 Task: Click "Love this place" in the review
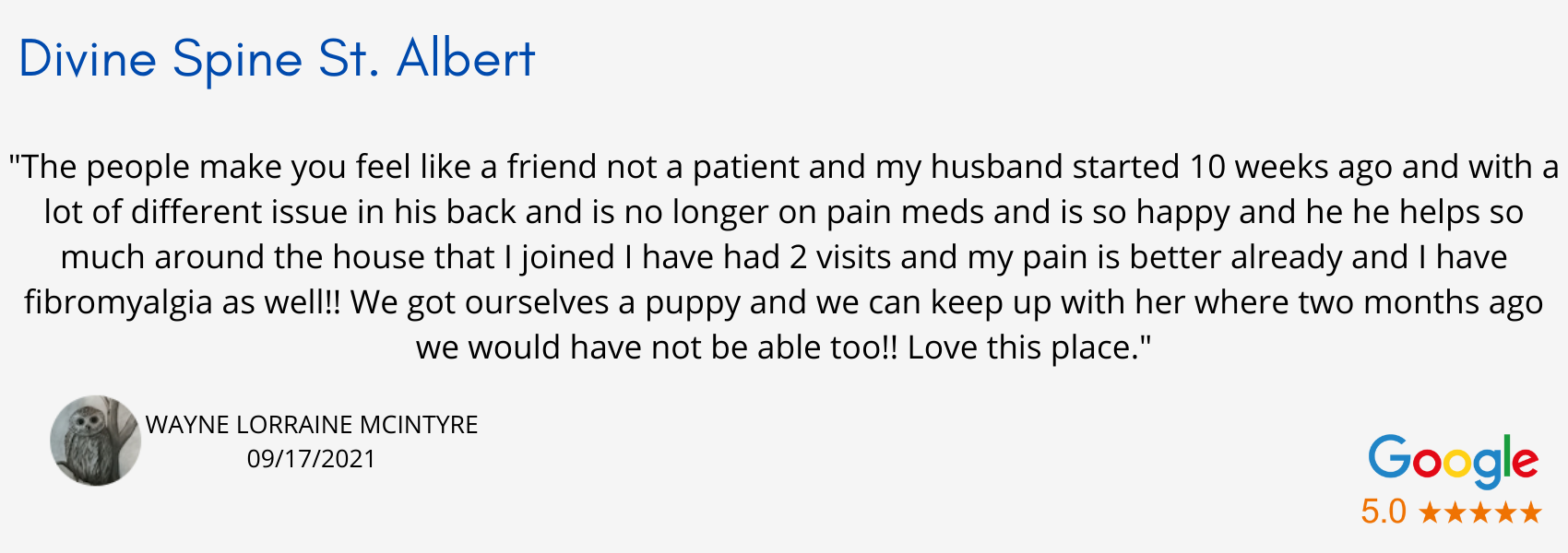point(1024,347)
